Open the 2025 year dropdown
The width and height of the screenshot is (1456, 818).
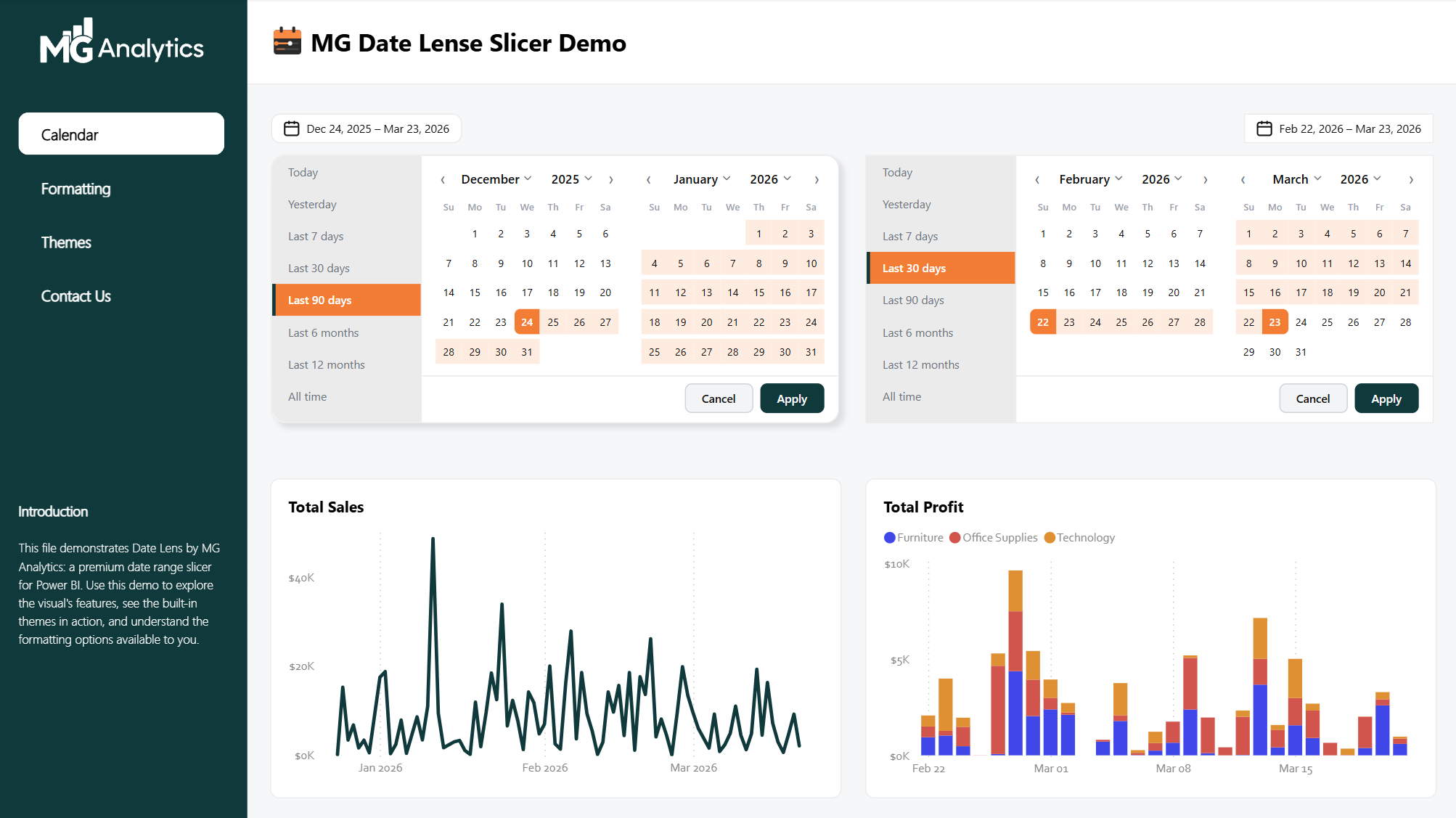click(571, 179)
